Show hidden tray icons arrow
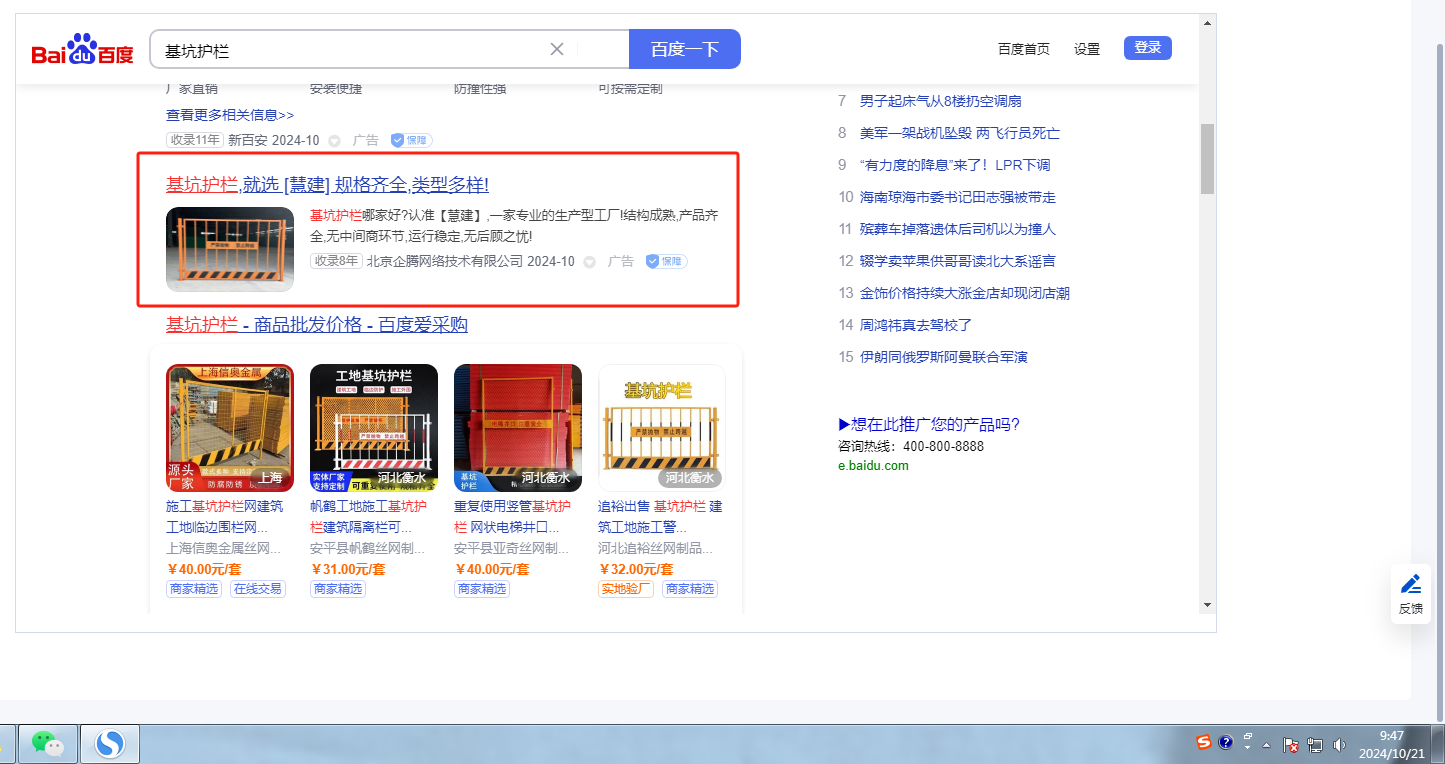This screenshot has width=1445, height=764. click(x=1267, y=745)
